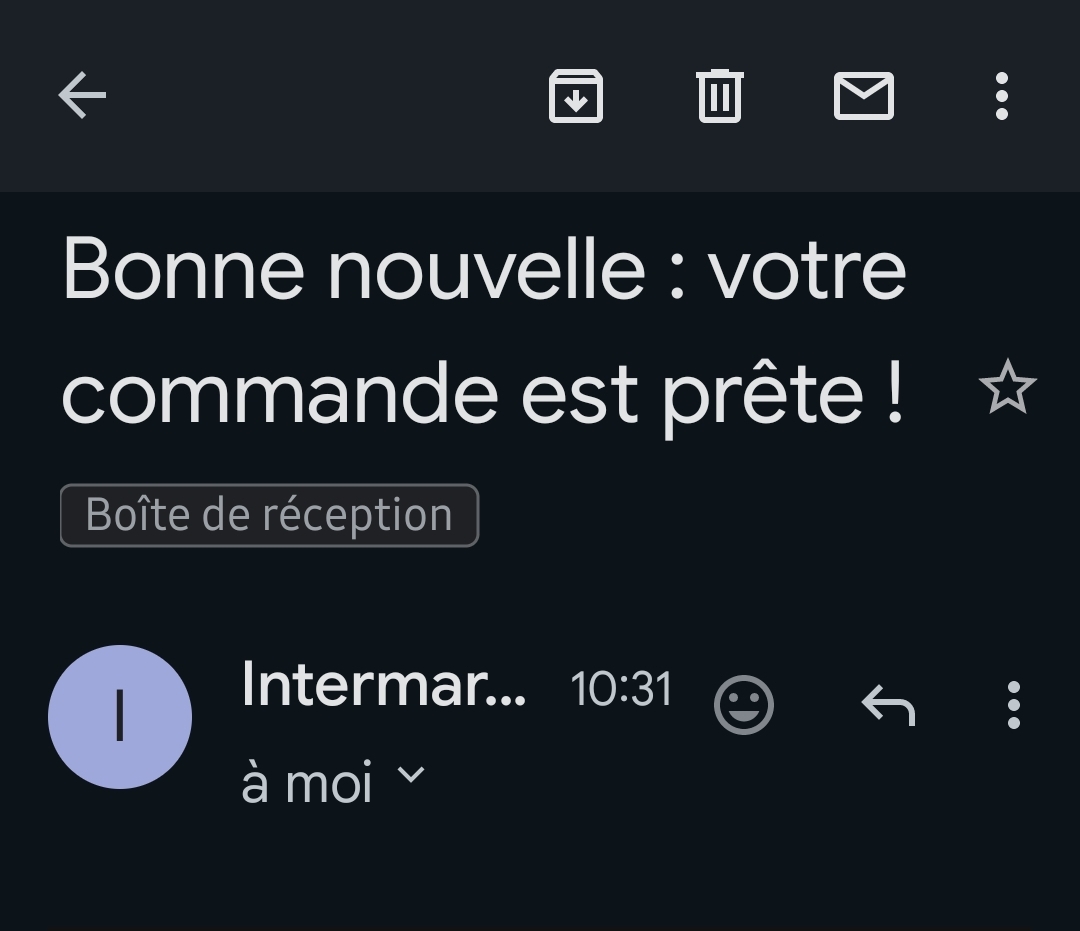The width and height of the screenshot is (1080, 931).
Task: Tap subject line 'Bonne nouvelle : votre'
Action: (484, 269)
